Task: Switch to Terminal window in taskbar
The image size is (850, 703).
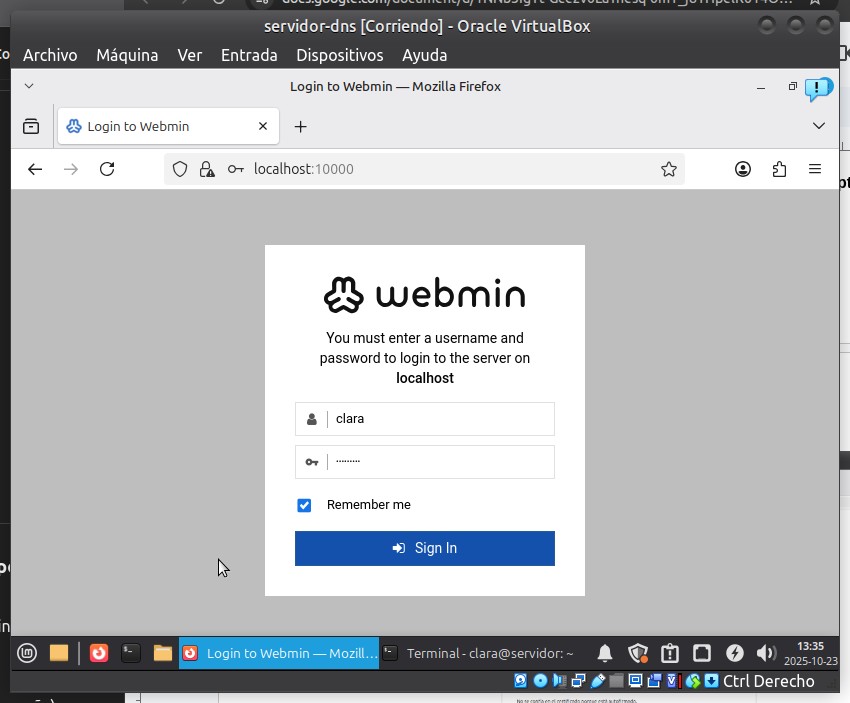Action: coord(478,653)
